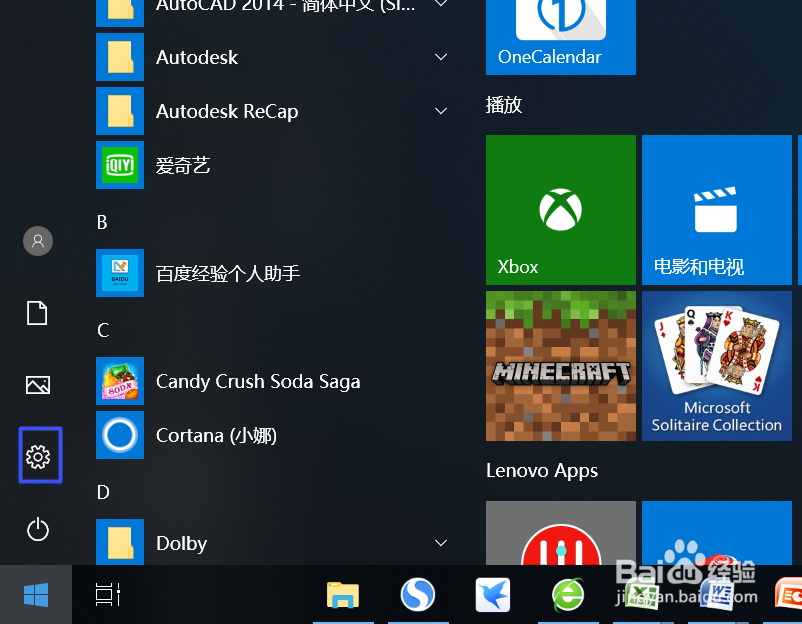The height and width of the screenshot is (624, 802).
Task: Open the blue bird app on taskbar
Action: click(x=493, y=594)
